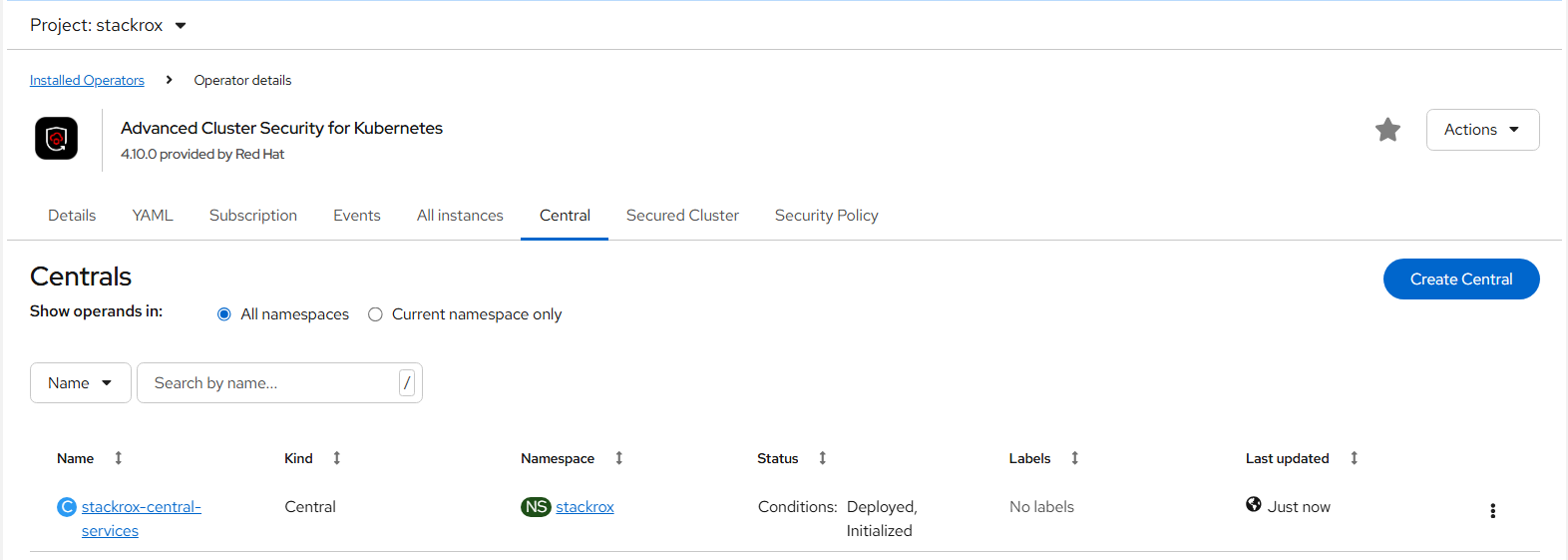Select Current namespace only radio option
The height and width of the screenshot is (560, 1568).
376,314
